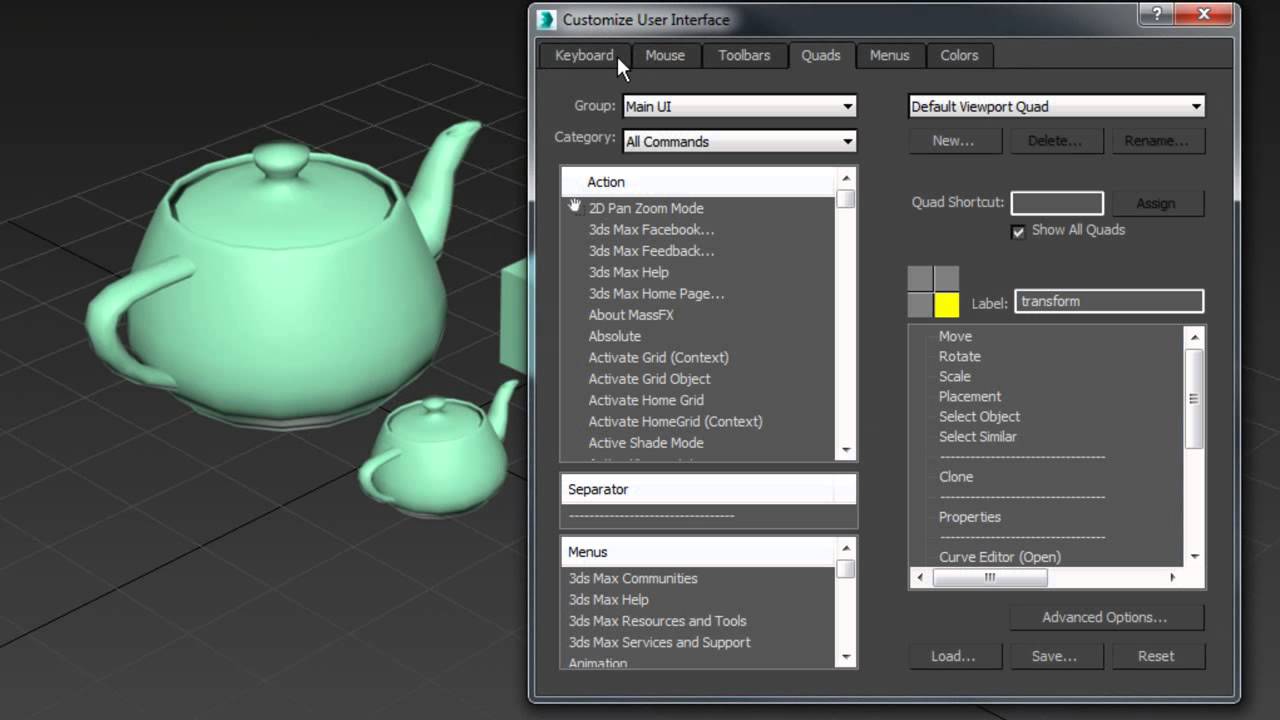Click the 3ds Max logo in title bar
Viewport: 1280px width, 720px height.
point(546,19)
